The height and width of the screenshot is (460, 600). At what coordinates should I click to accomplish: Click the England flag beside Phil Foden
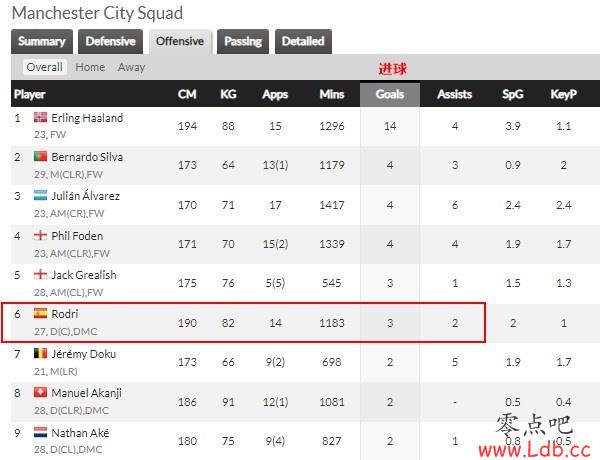pyautogui.click(x=40, y=235)
